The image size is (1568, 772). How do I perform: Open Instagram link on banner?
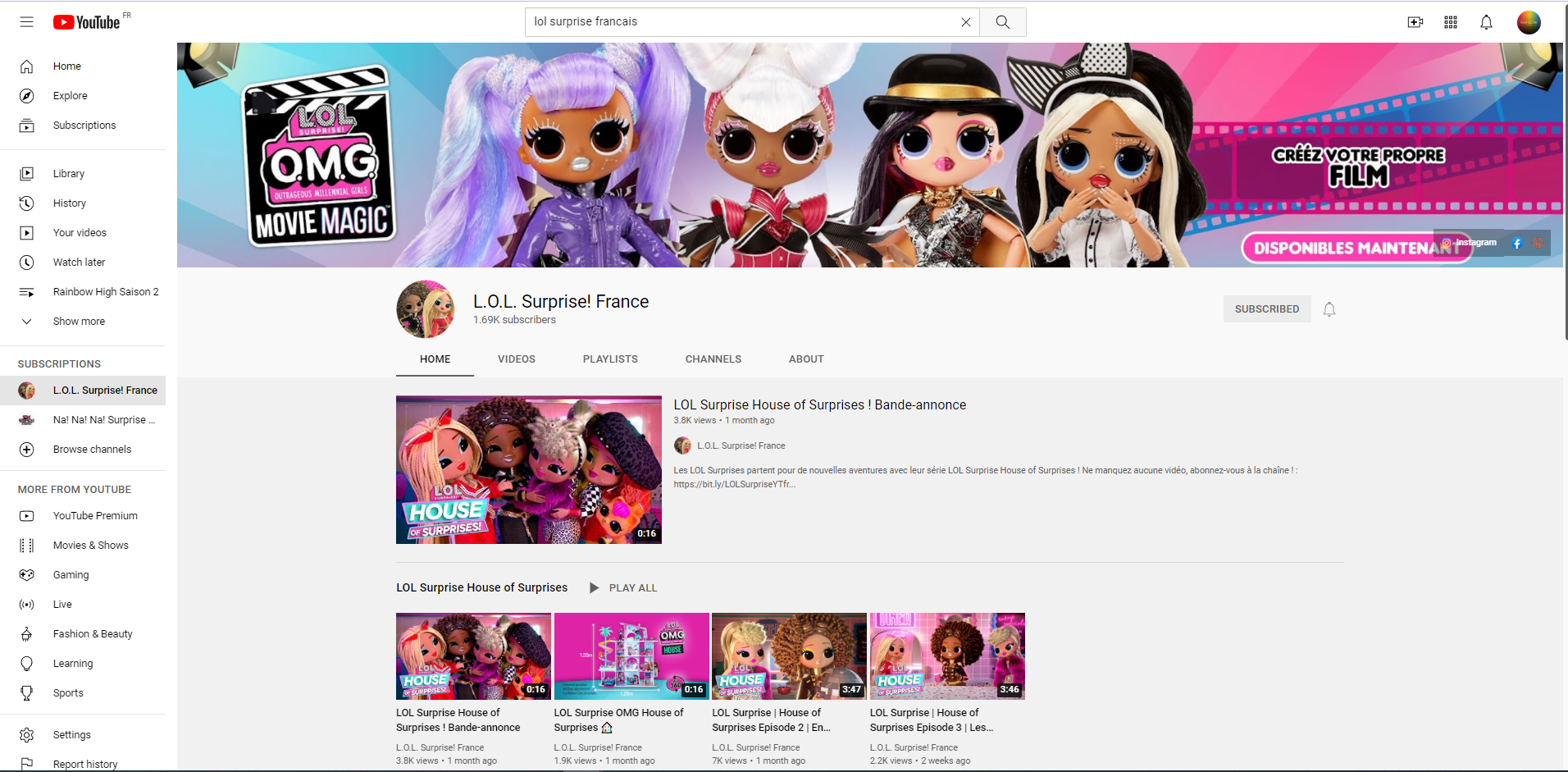pyautogui.click(x=1469, y=243)
